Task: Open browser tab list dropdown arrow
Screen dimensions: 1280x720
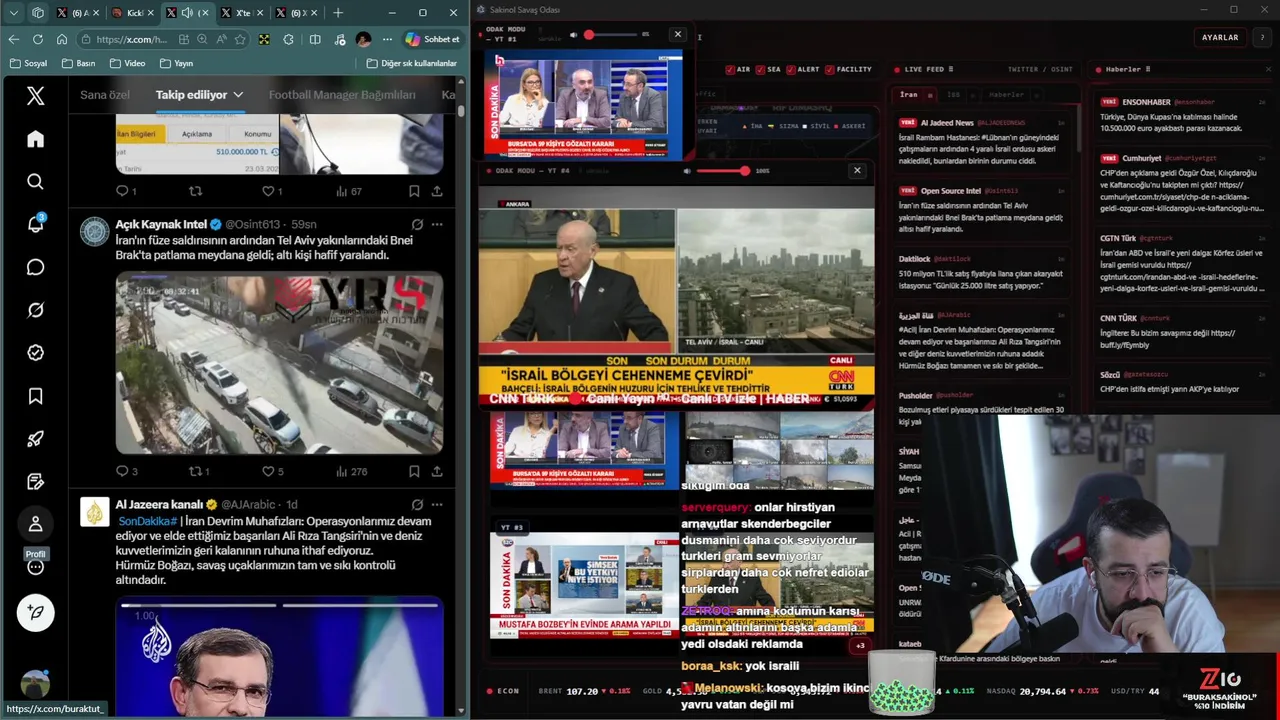Action: tap(14, 13)
